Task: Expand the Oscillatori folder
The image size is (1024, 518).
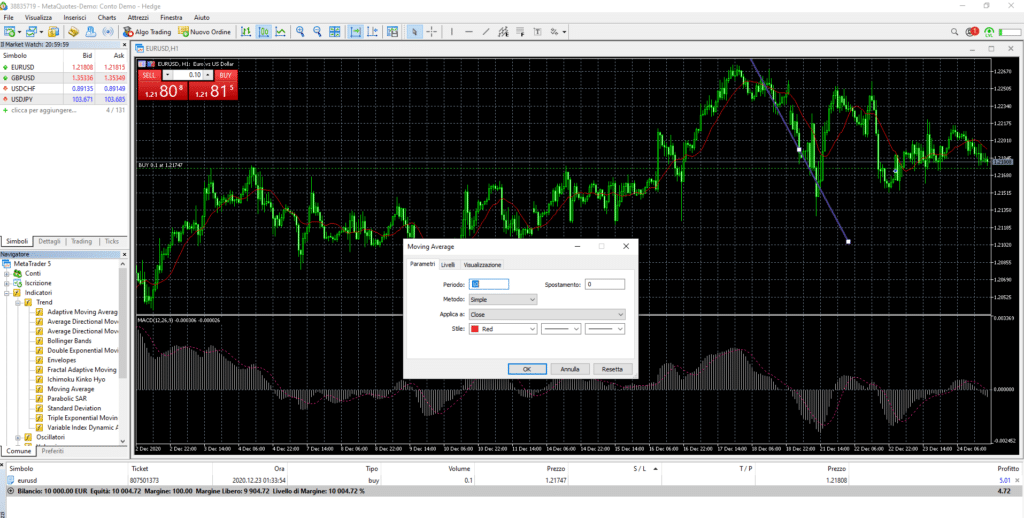Action: coord(18,437)
